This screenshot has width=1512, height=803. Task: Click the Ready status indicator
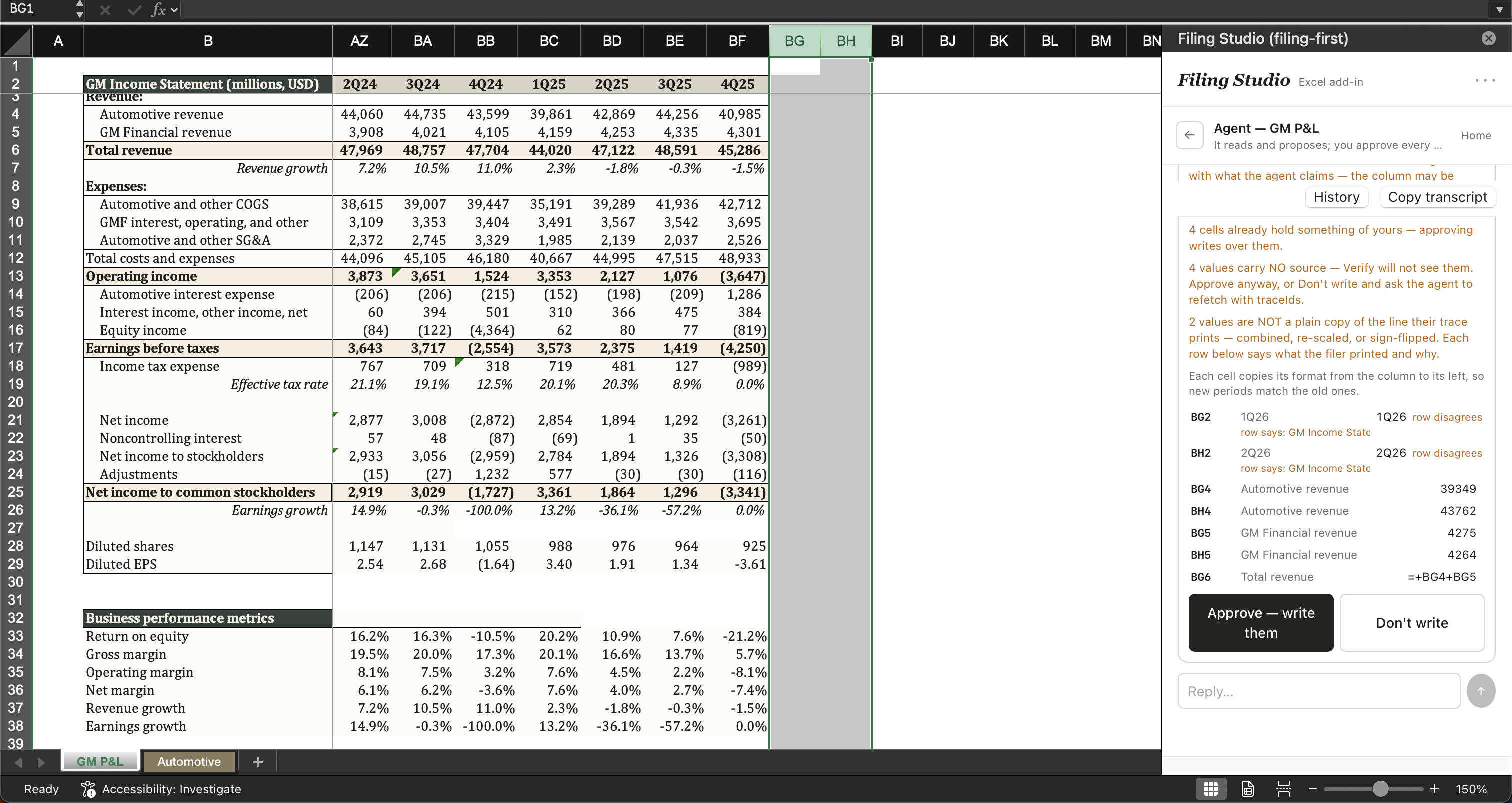coord(41,789)
